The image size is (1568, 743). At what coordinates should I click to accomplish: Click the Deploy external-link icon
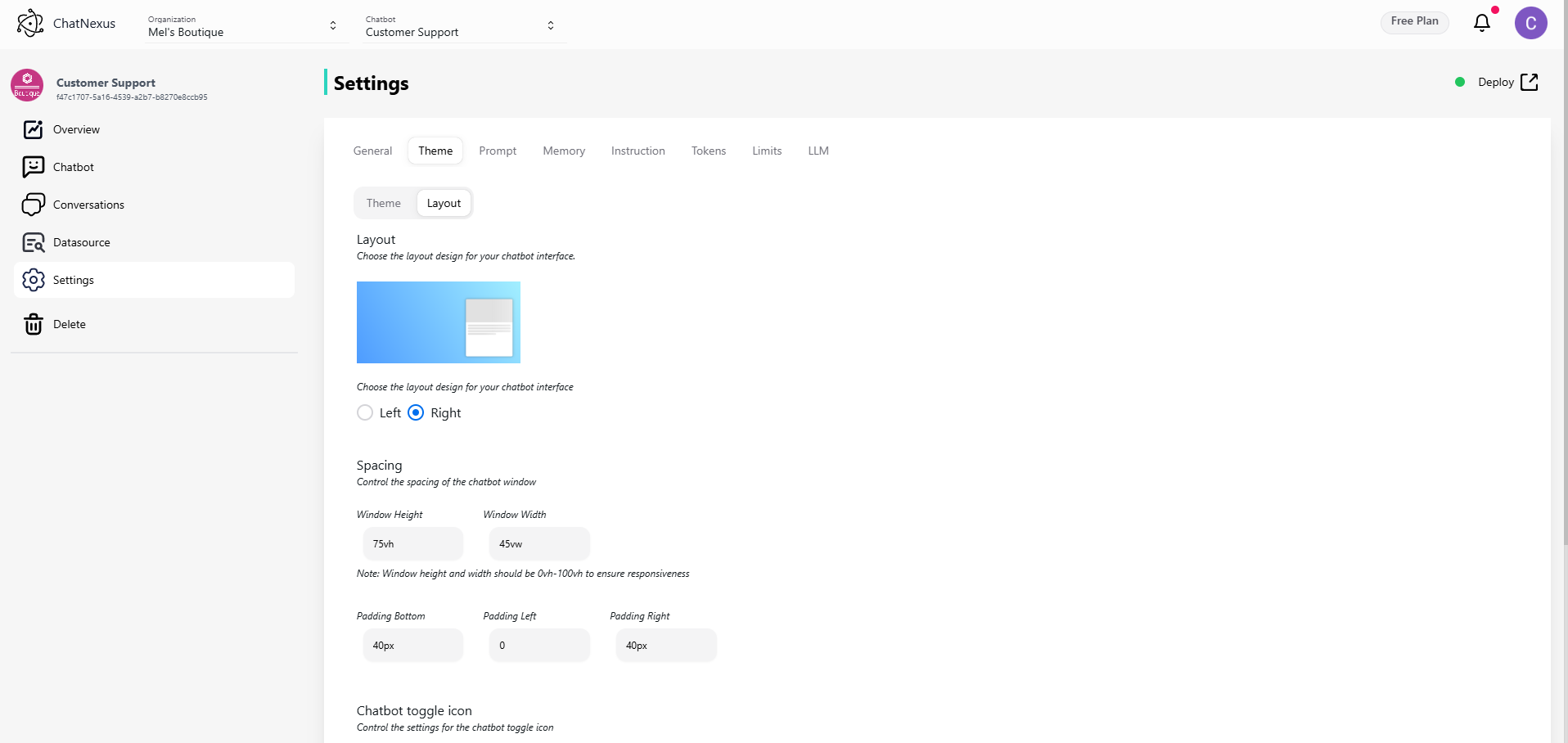[x=1529, y=82]
